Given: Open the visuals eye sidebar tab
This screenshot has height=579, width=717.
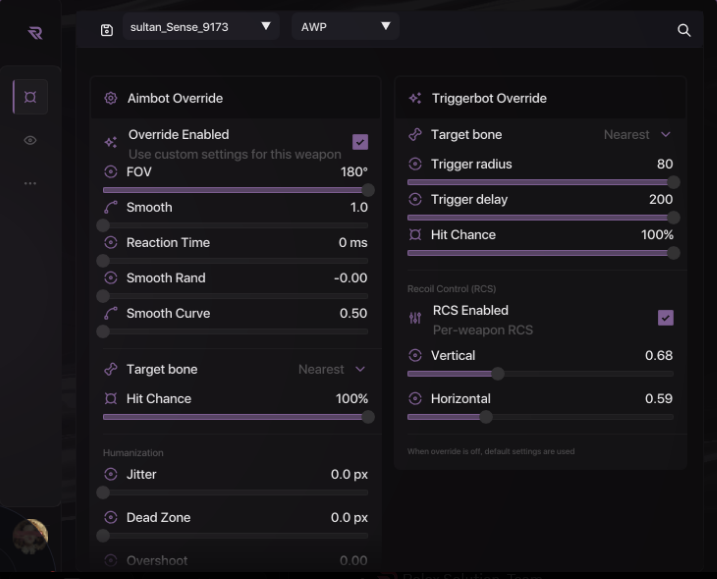Looking at the screenshot, I should coord(30,140).
